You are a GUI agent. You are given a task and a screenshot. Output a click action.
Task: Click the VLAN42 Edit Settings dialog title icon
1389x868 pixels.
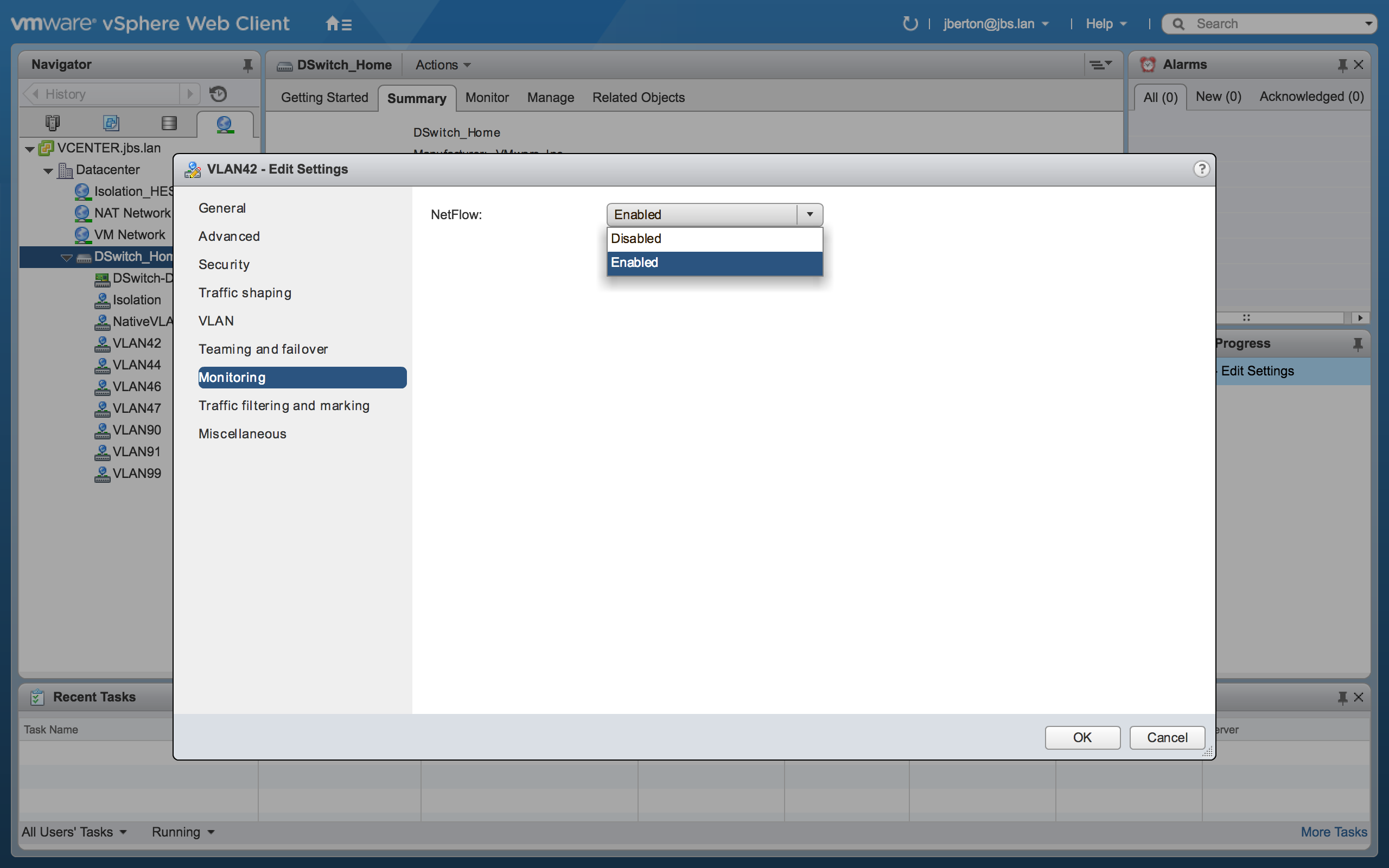pos(192,169)
